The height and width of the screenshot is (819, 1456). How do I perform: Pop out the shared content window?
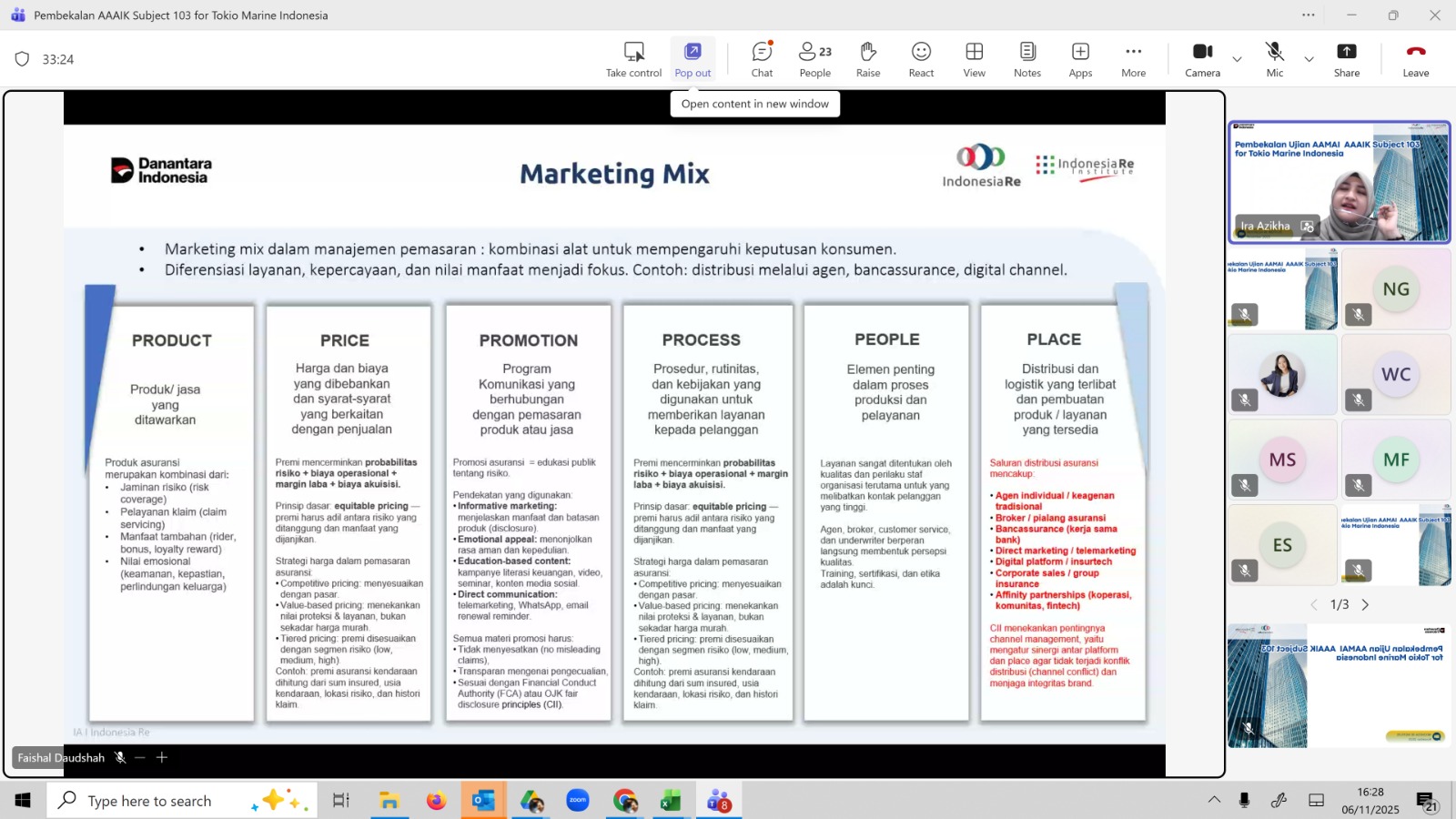coord(693,59)
